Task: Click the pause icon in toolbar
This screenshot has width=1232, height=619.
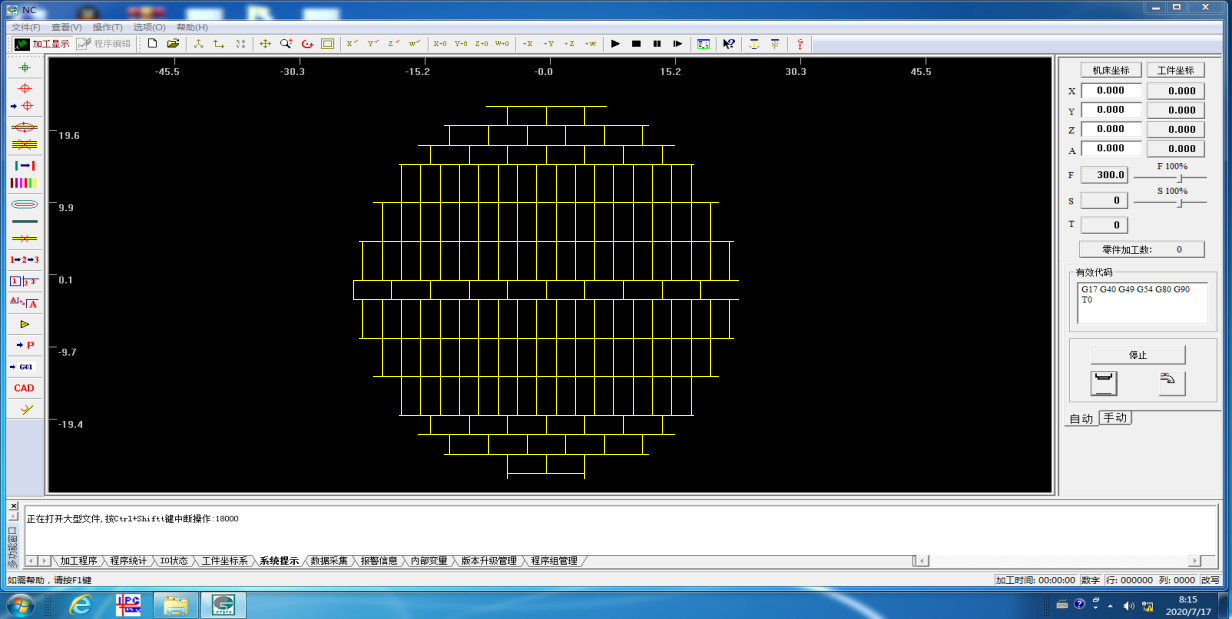Action: [x=657, y=44]
